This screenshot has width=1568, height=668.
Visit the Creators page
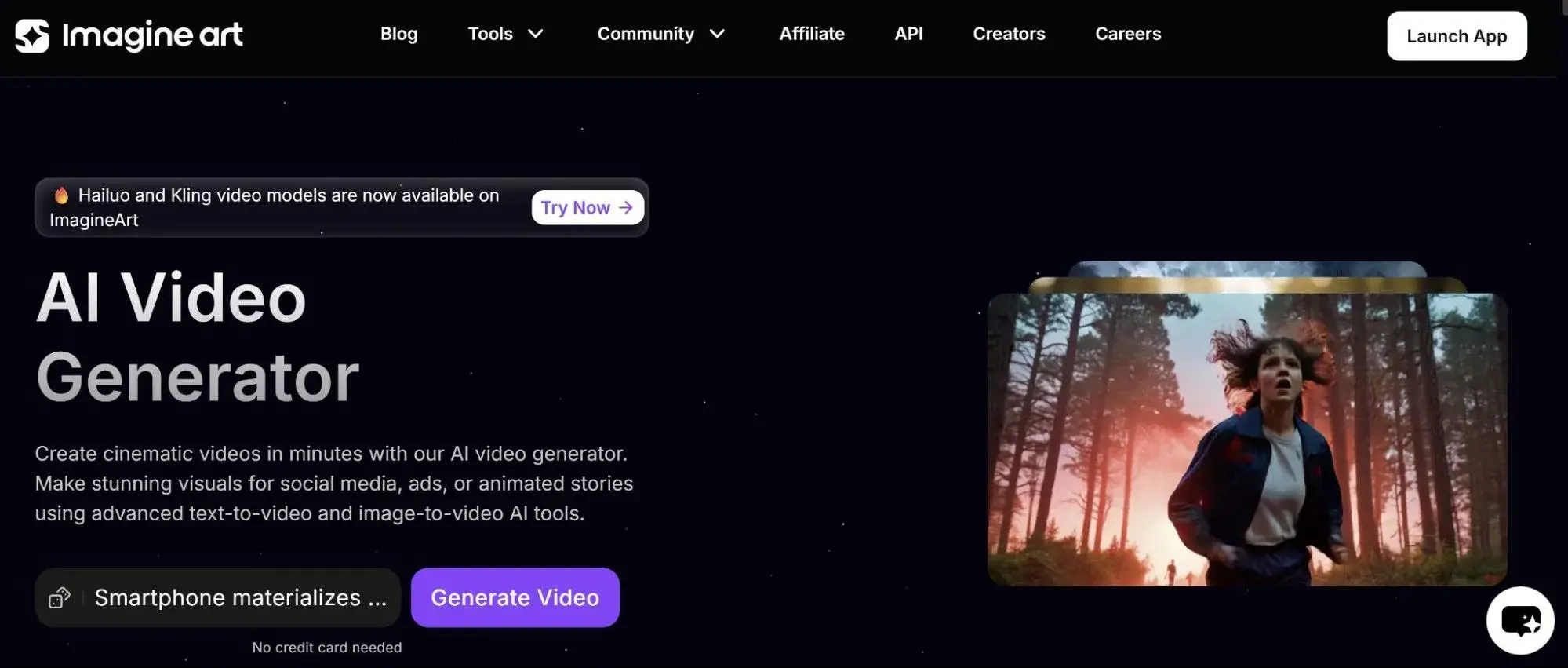1009,34
